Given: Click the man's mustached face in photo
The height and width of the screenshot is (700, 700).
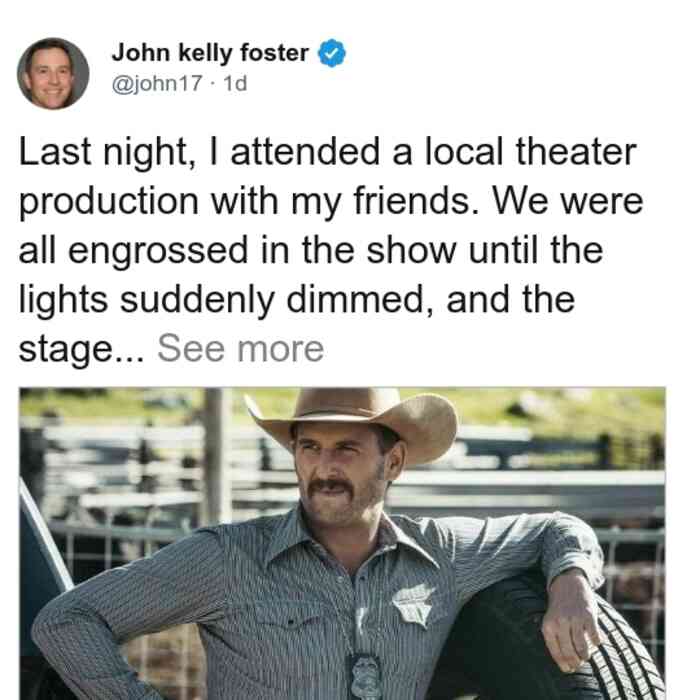Looking at the screenshot, I should pos(339,473).
